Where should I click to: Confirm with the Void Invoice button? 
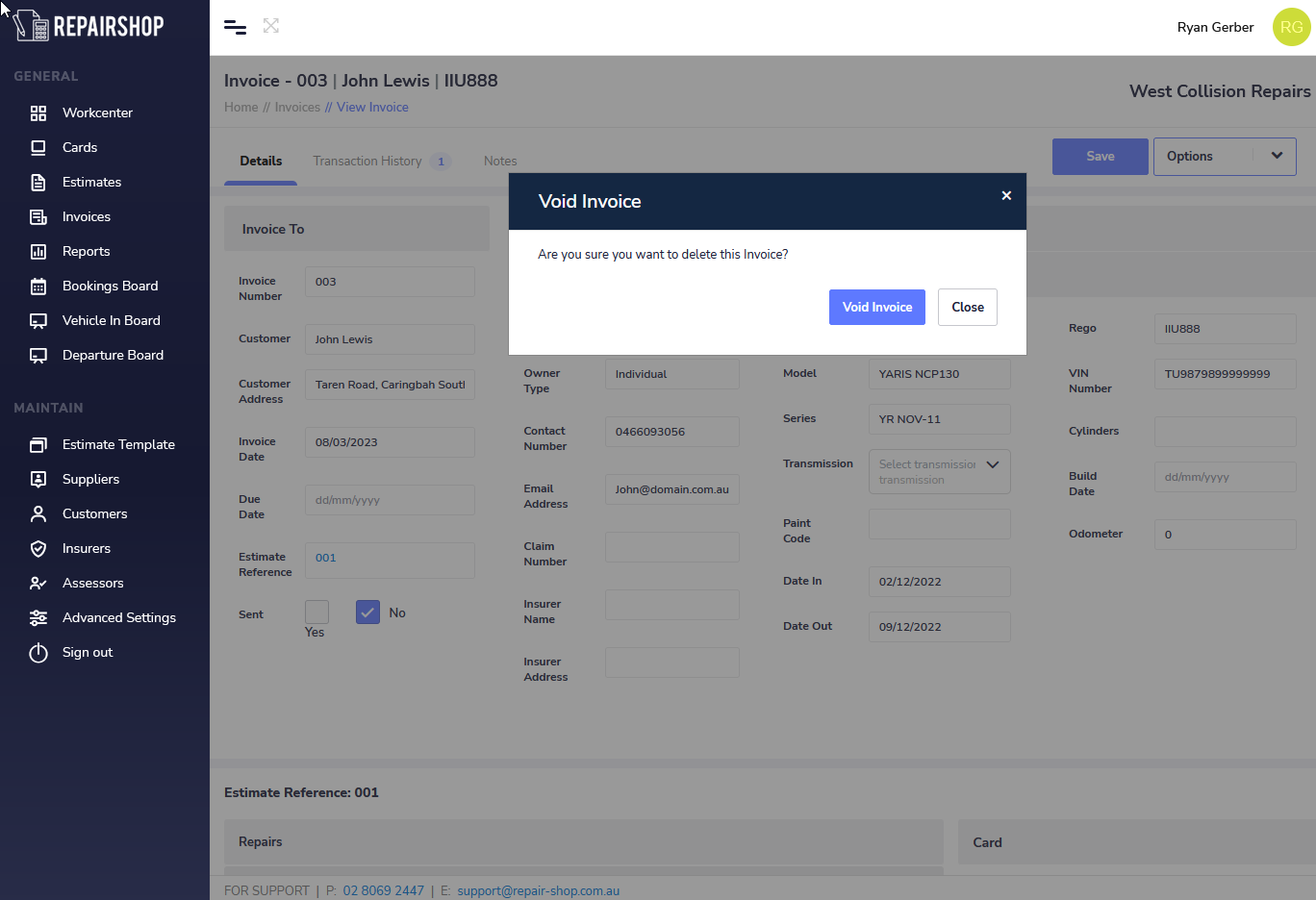pyautogui.click(x=876, y=308)
